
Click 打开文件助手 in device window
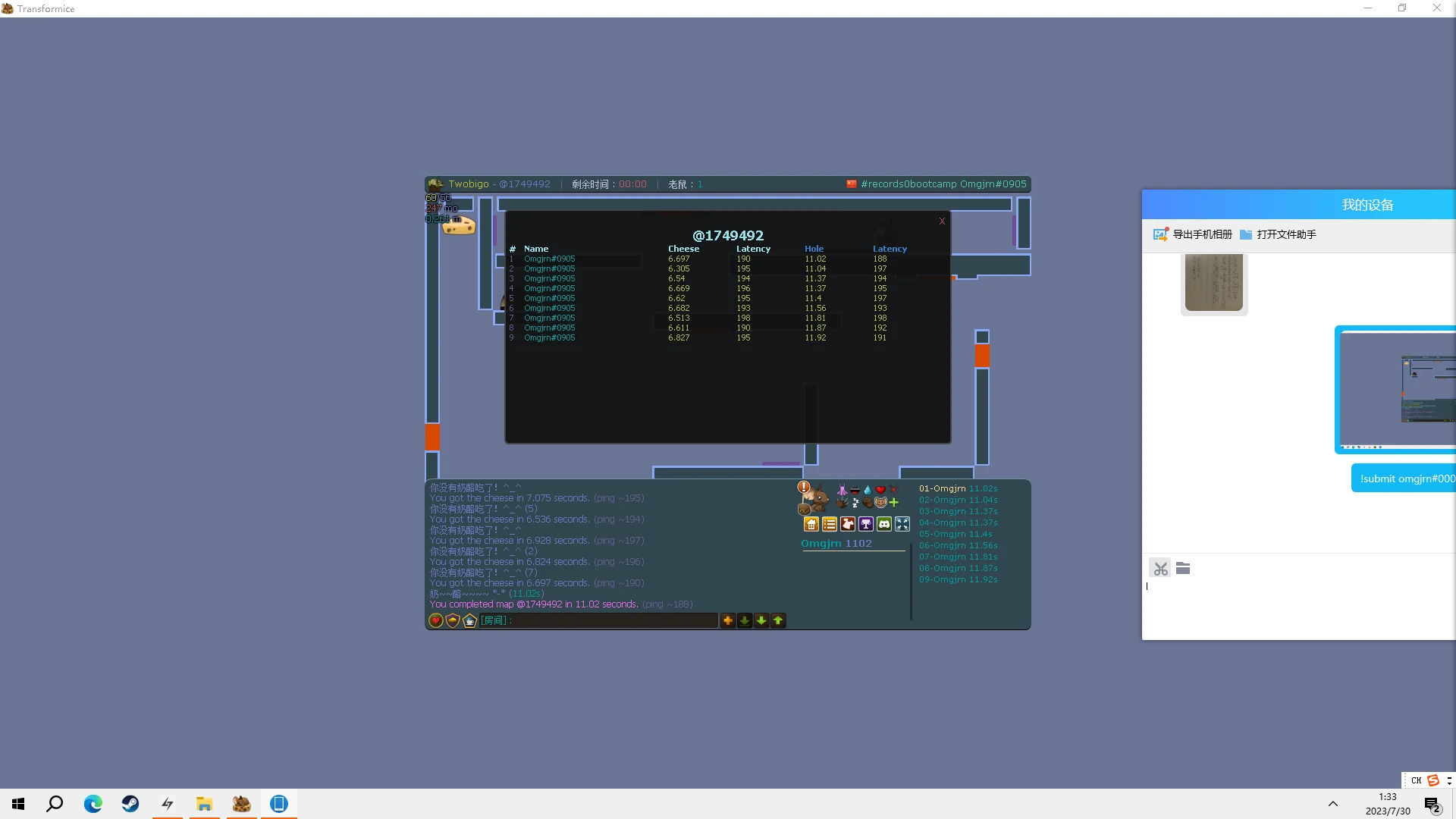pyautogui.click(x=1278, y=234)
